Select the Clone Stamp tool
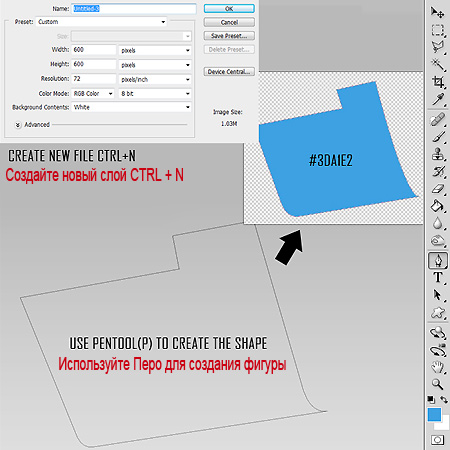450x450 pixels. (438, 155)
